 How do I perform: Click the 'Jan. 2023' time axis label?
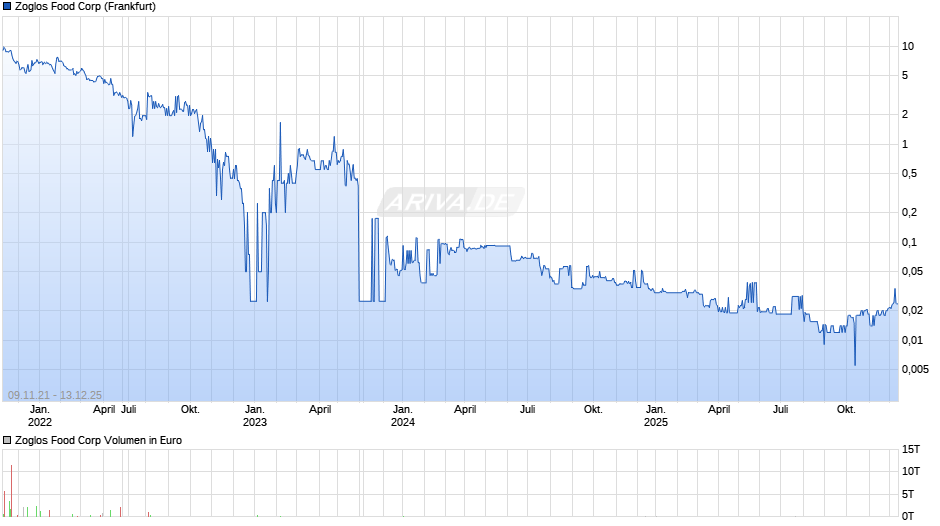click(254, 416)
